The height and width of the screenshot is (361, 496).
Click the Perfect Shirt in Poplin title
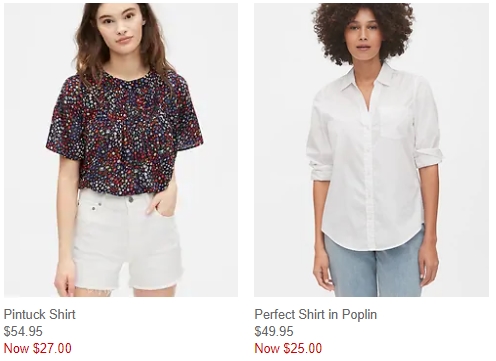(x=316, y=314)
